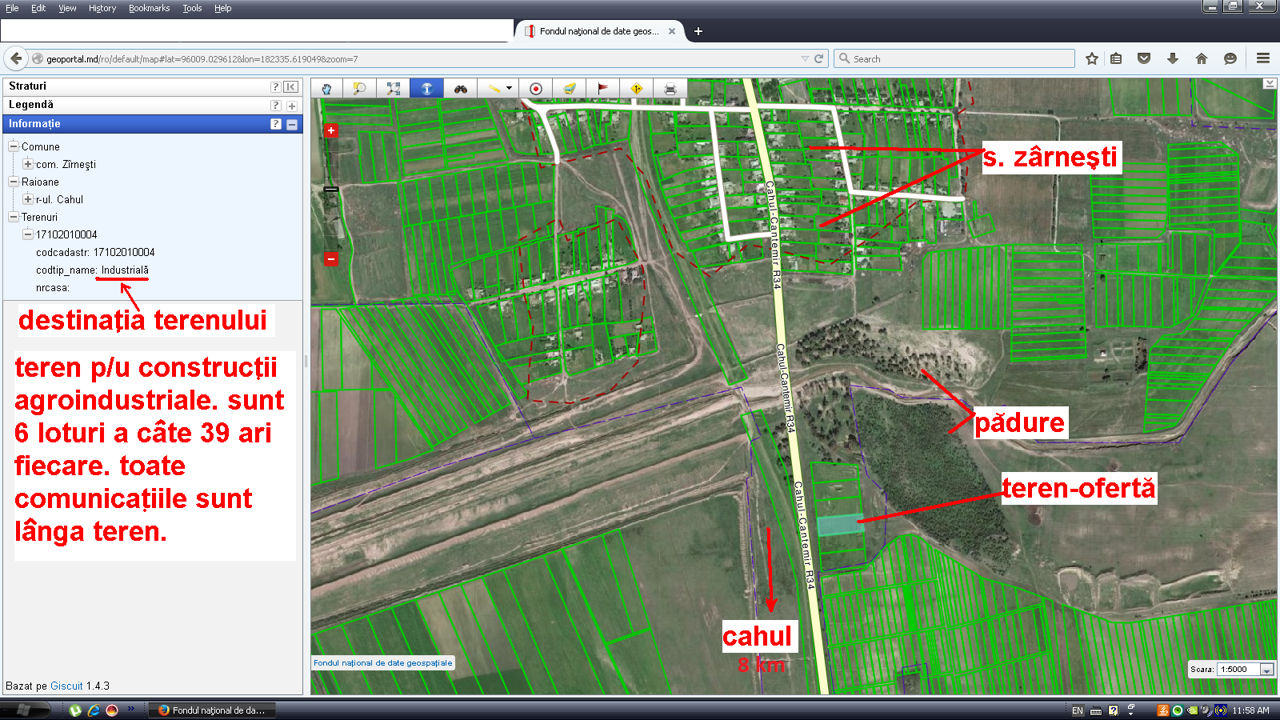Click Fondul național de da... taskbar button
The height and width of the screenshot is (720, 1280).
click(213, 710)
